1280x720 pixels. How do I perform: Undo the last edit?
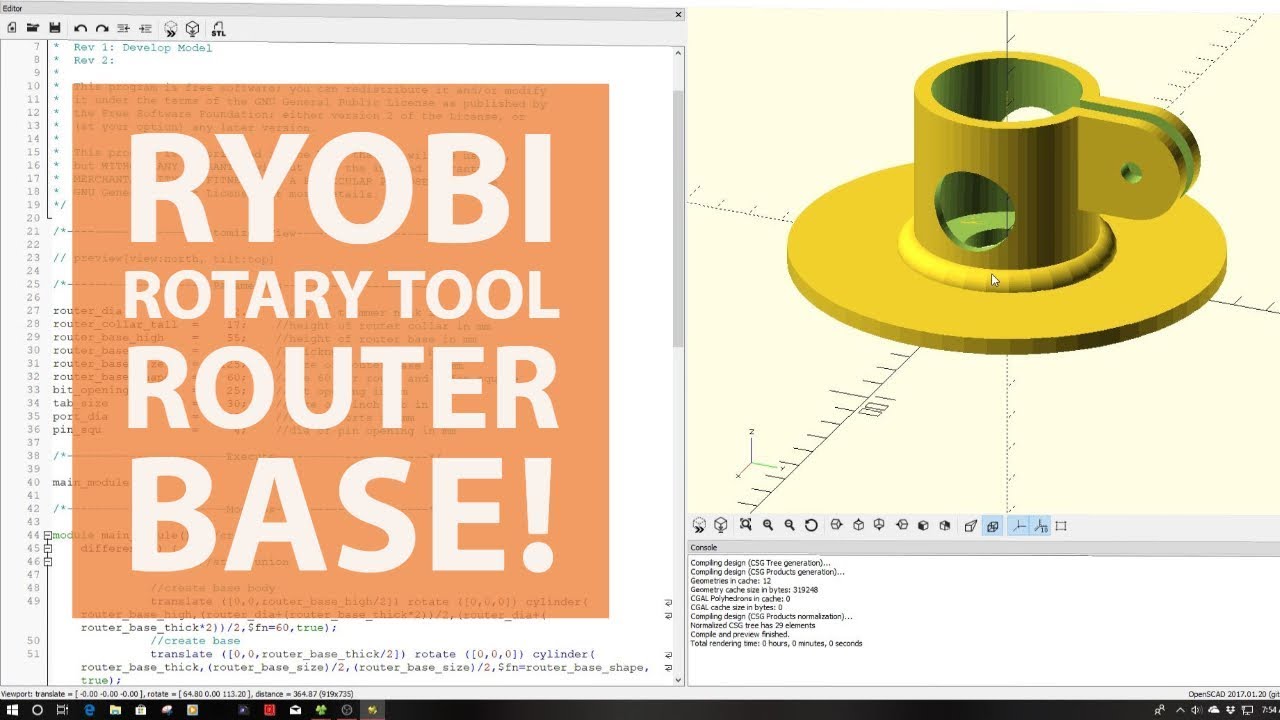[x=80, y=28]
